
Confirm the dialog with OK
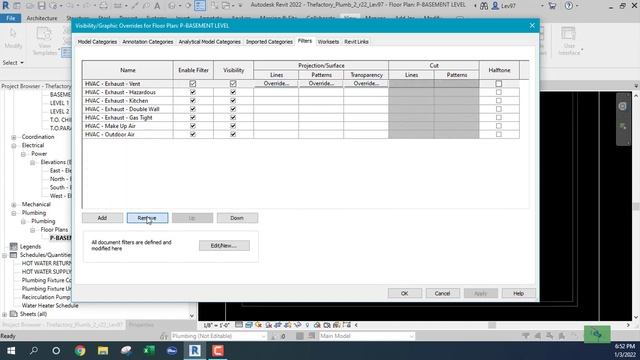(x=404, y=293)
